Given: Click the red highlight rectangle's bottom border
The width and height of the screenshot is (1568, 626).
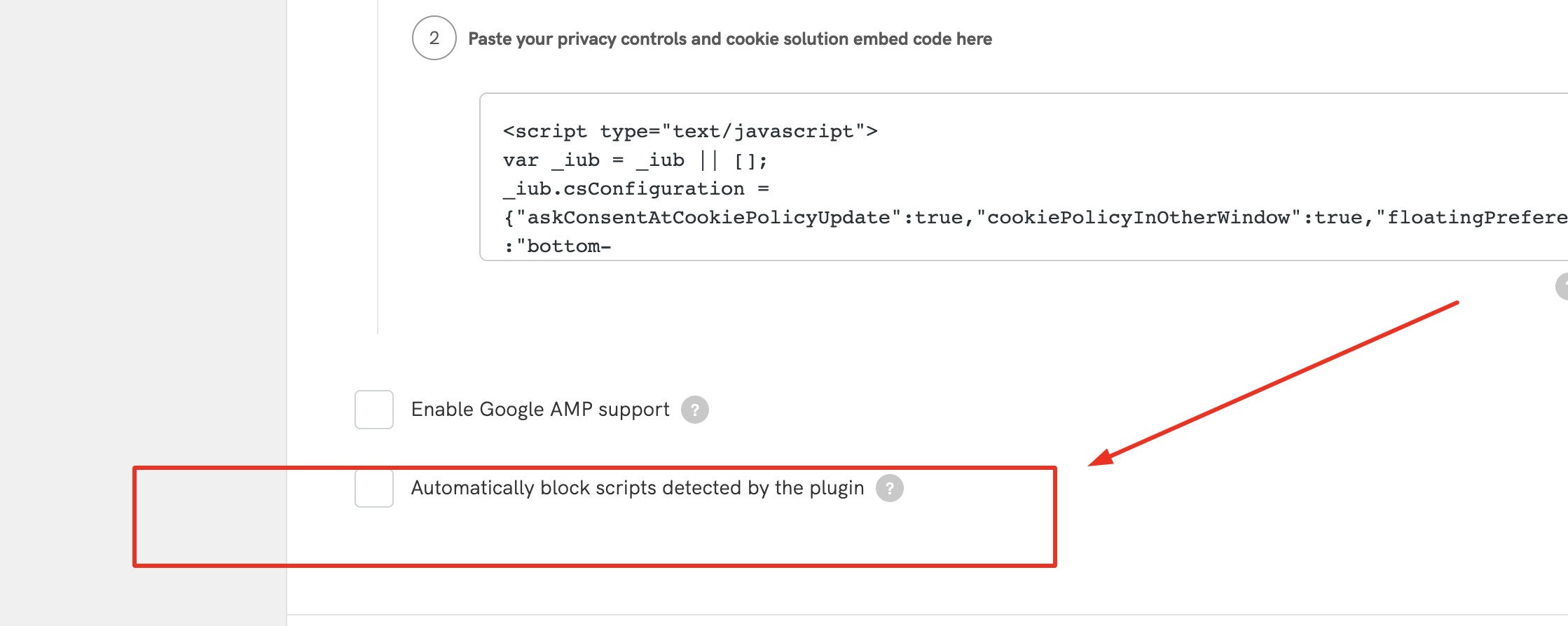Looking at the screenshot, I should click(x=594, y=564).
